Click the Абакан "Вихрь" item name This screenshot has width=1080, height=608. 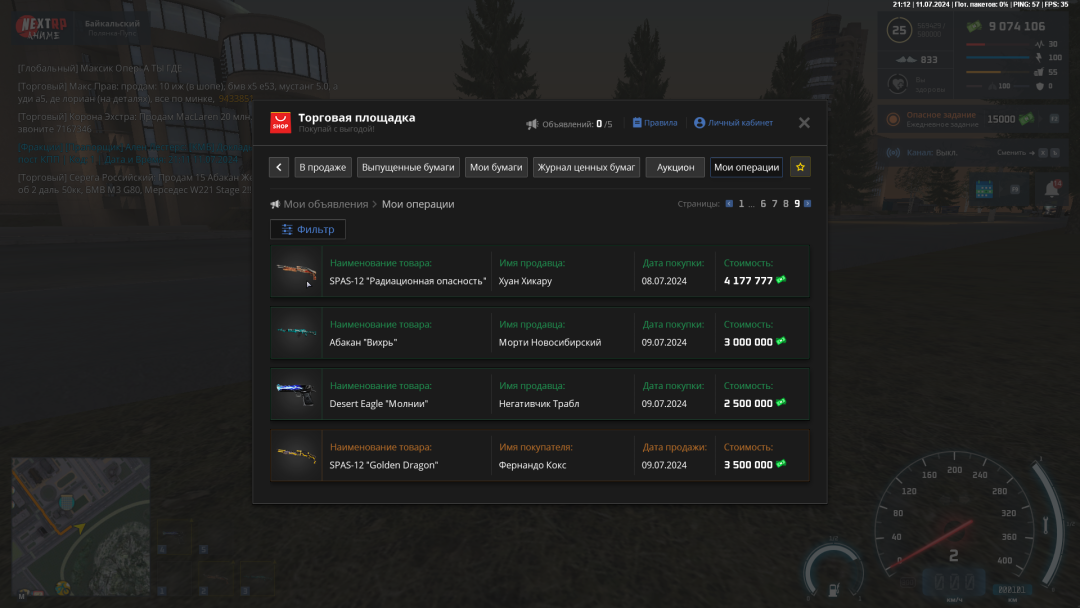(x=363, y=342)
